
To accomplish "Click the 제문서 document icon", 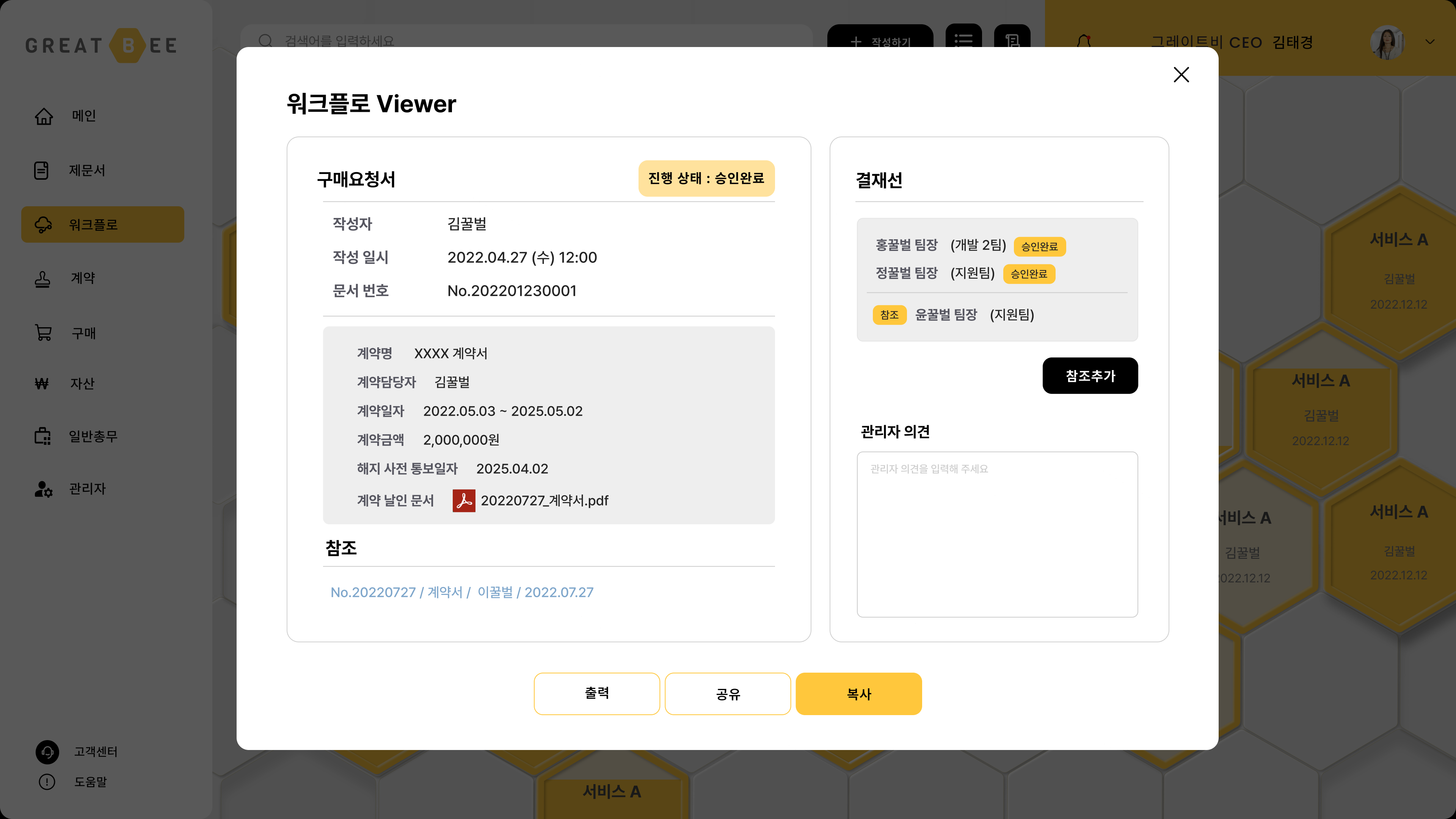I will pyautogui.click(x=41, y=170).
